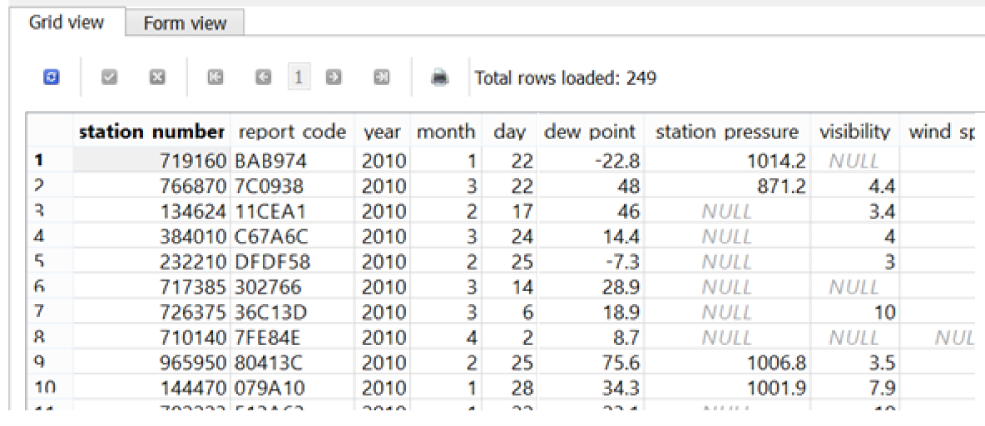Go to first page of results
The height and width of the screenshot is (426, 985).
[215, 77]
